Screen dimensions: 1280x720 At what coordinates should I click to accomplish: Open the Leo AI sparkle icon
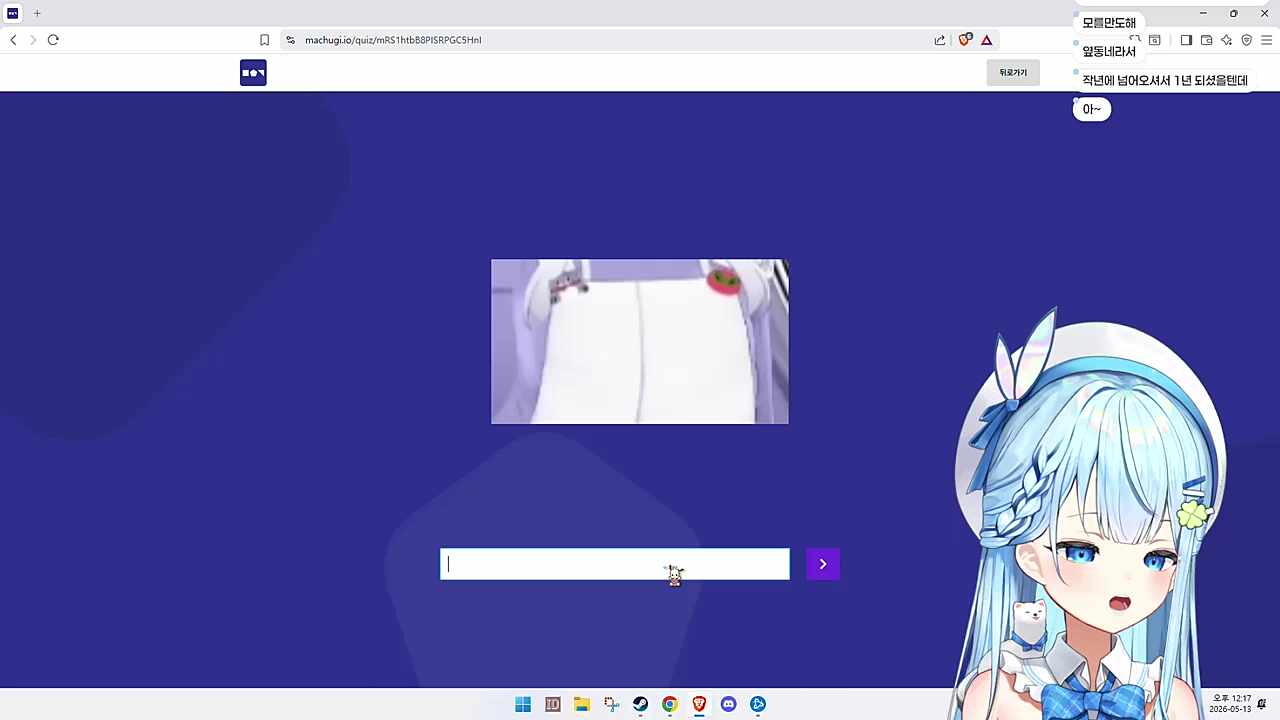(x=1226, y=40)
